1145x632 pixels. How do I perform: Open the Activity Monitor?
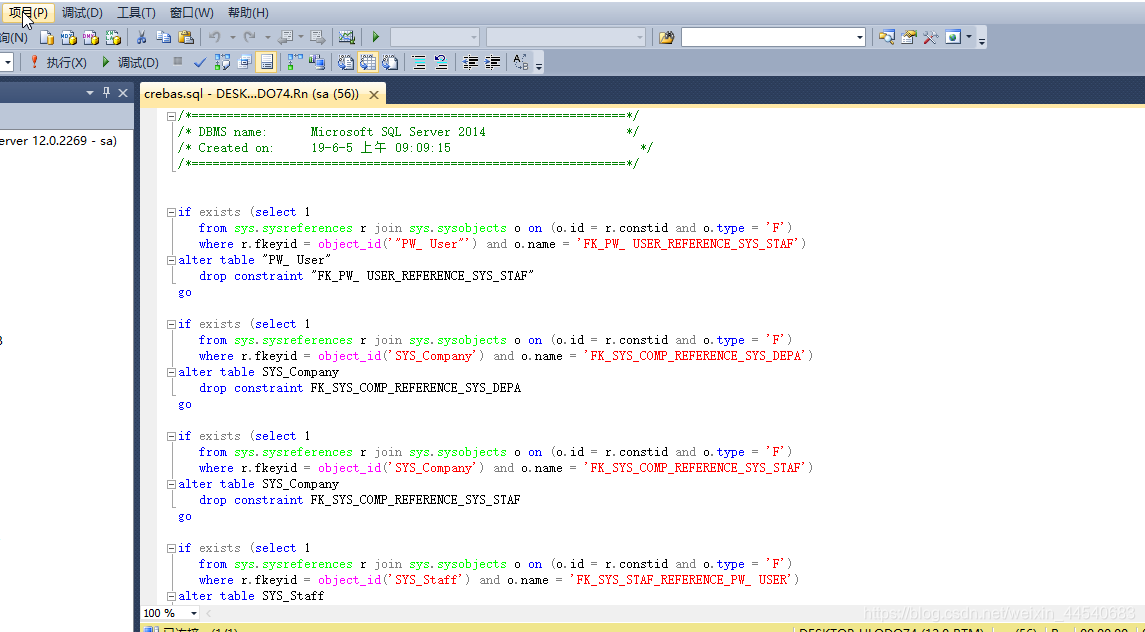coord(346,37)
